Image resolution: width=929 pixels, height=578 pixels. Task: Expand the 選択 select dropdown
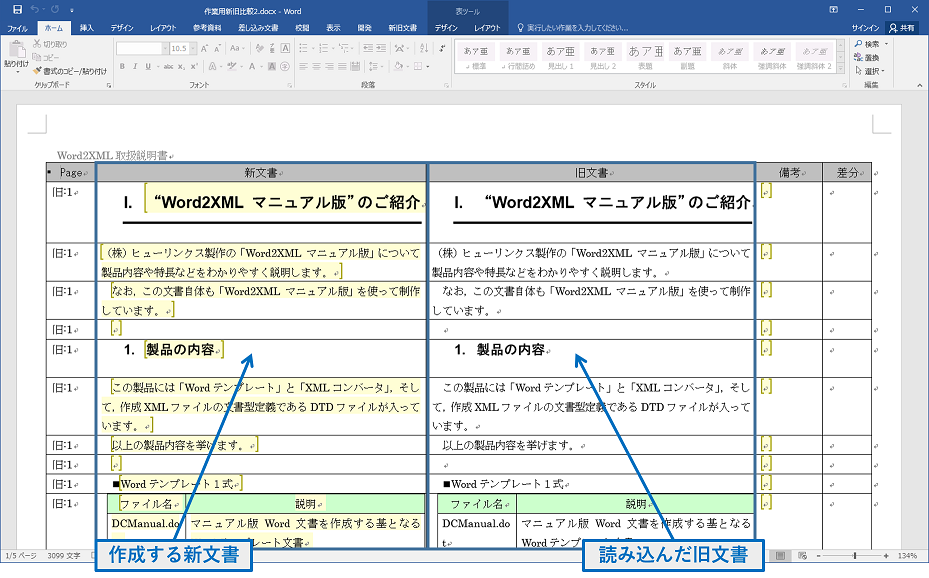883,71
